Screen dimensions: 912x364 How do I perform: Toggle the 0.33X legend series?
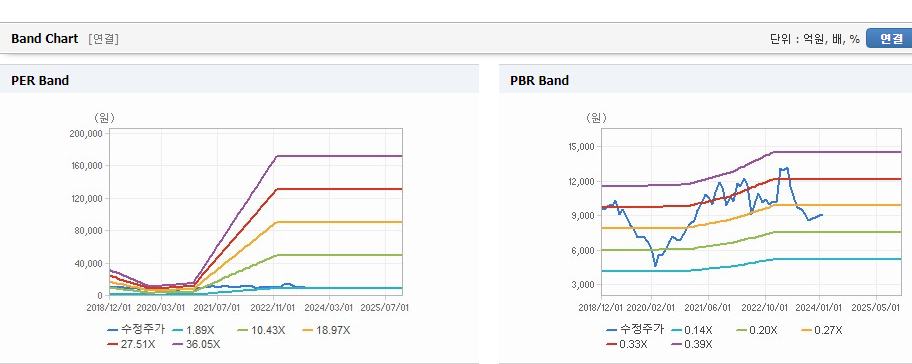[627, 344]
